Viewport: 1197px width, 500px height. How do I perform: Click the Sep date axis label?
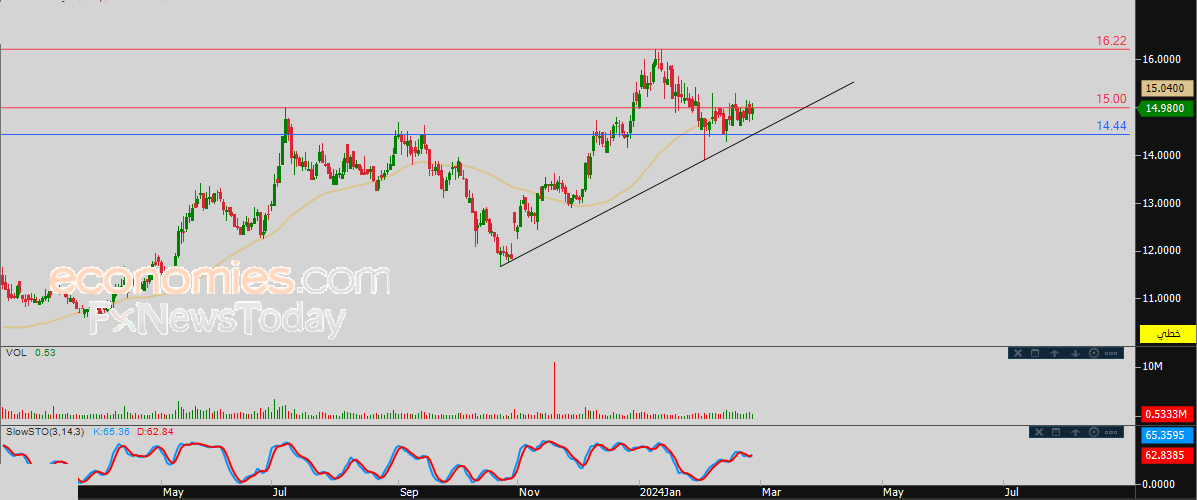coord(408,492)
